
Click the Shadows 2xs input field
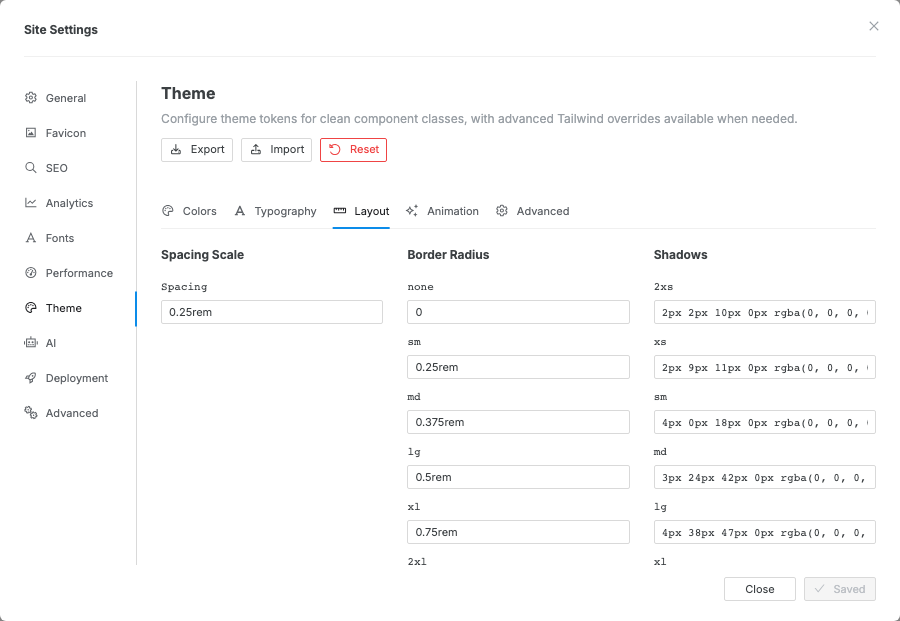(765, 312)
